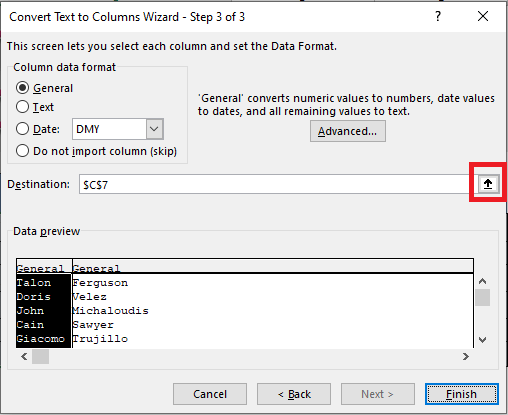Image resolution: width=508 pixels, height=415 pixels.
Task: Click the preview horizontal scroll left arrow
Action: tap(24, 357)
